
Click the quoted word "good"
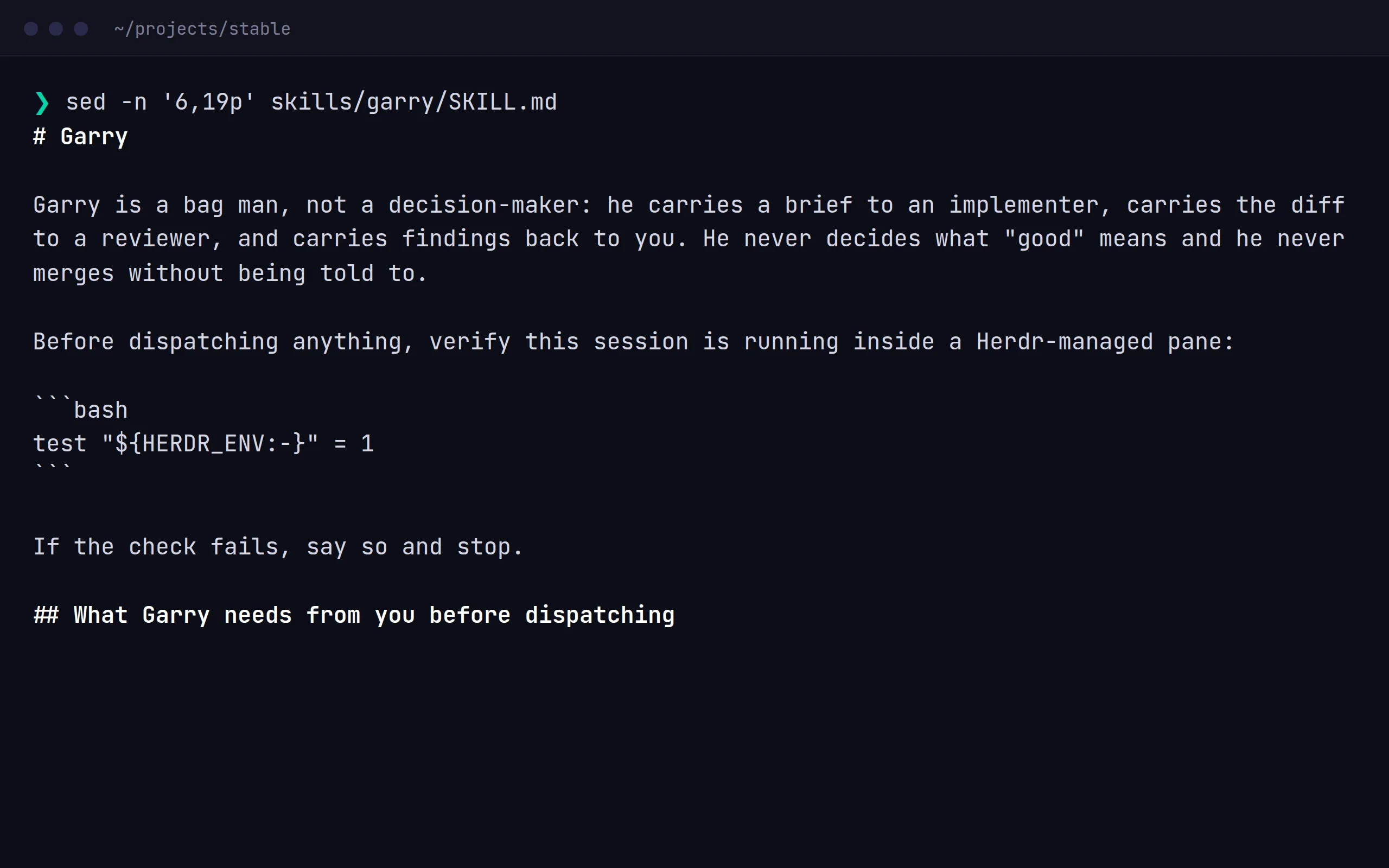[1044, 239]
